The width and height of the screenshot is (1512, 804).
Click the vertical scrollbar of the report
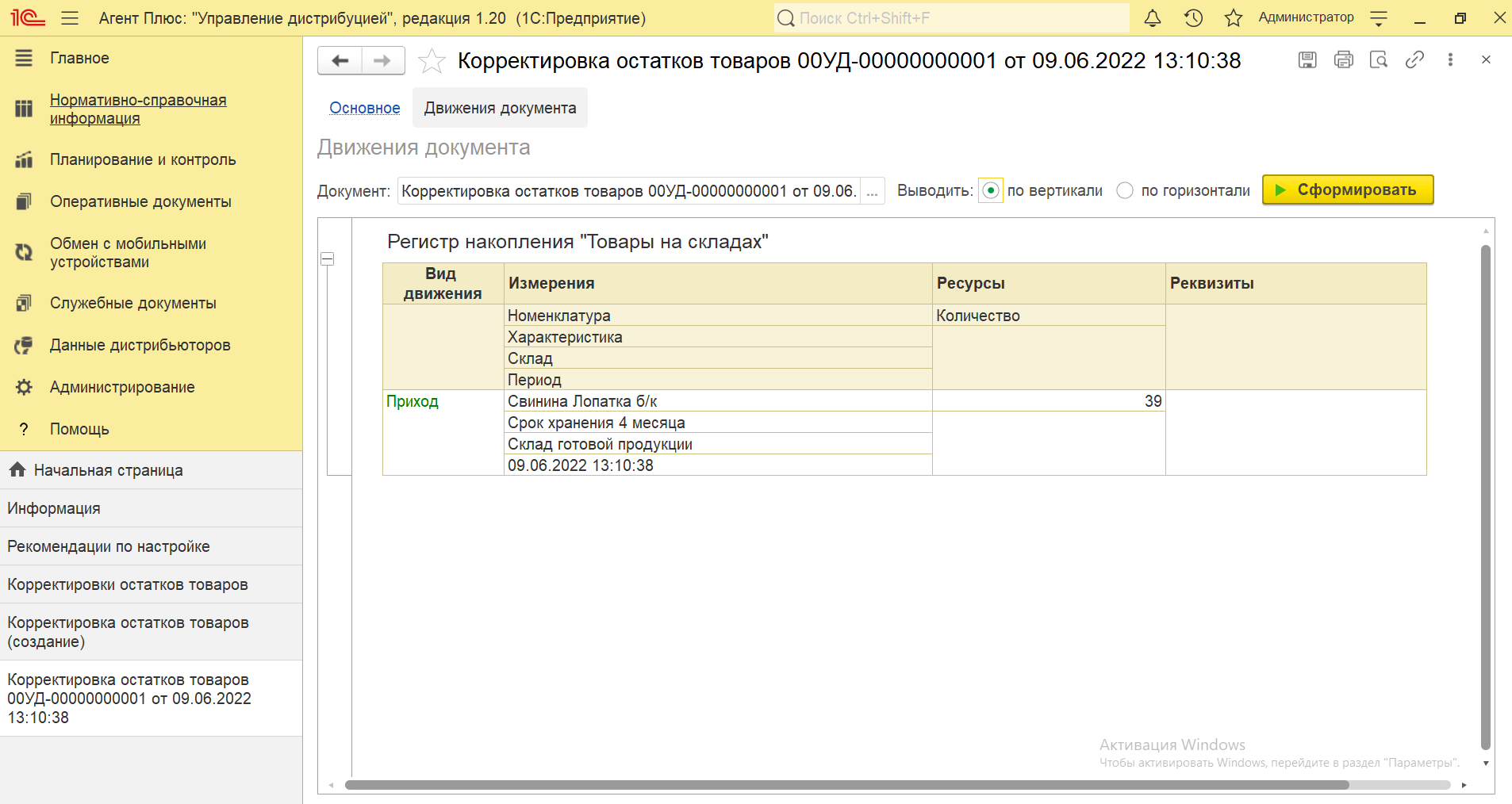(1486, 496)
